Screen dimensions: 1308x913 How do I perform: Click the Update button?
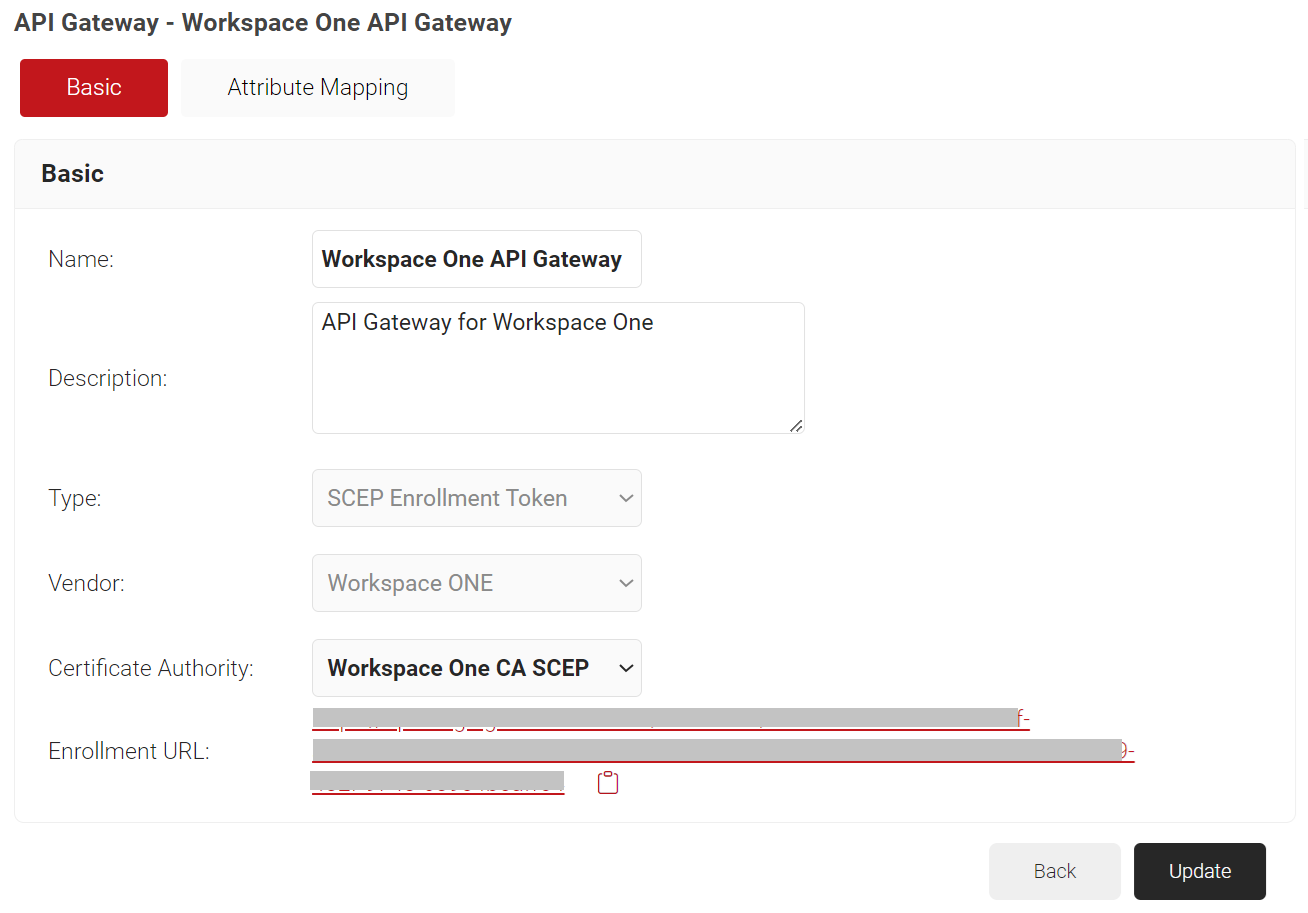pos(1200,871)
